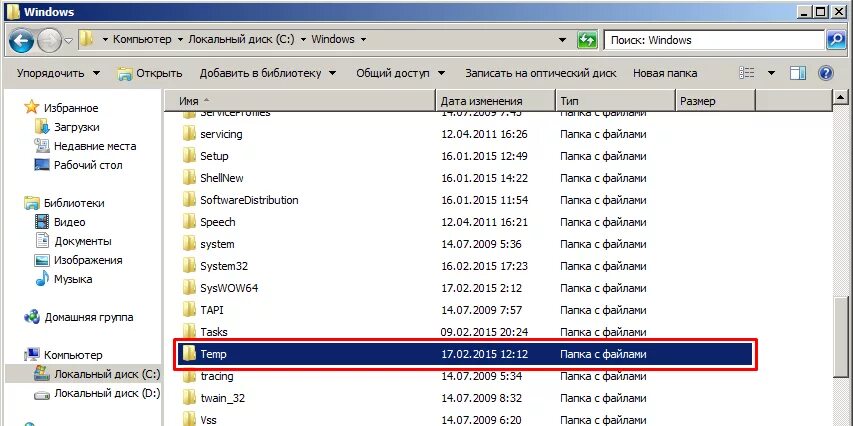Image resolution: width=853 pixels, height=426 pixels.
Task: Select 'Локальный диск (D:)' in navigation pane
Action: pyautogui.click(x=107, y=393)
